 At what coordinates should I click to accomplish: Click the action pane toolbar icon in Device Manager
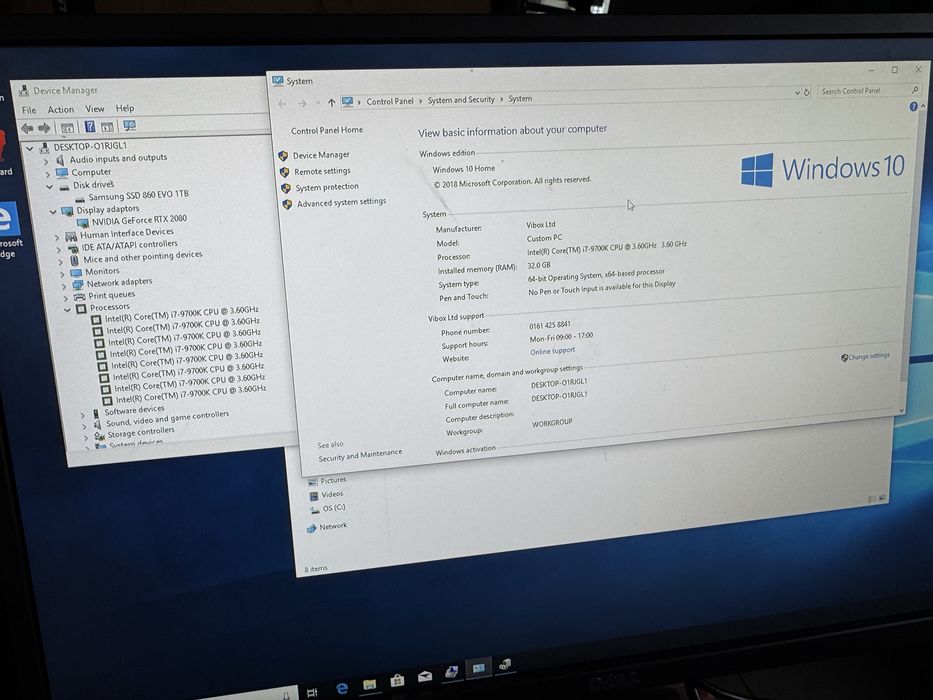tap(107, 126)
